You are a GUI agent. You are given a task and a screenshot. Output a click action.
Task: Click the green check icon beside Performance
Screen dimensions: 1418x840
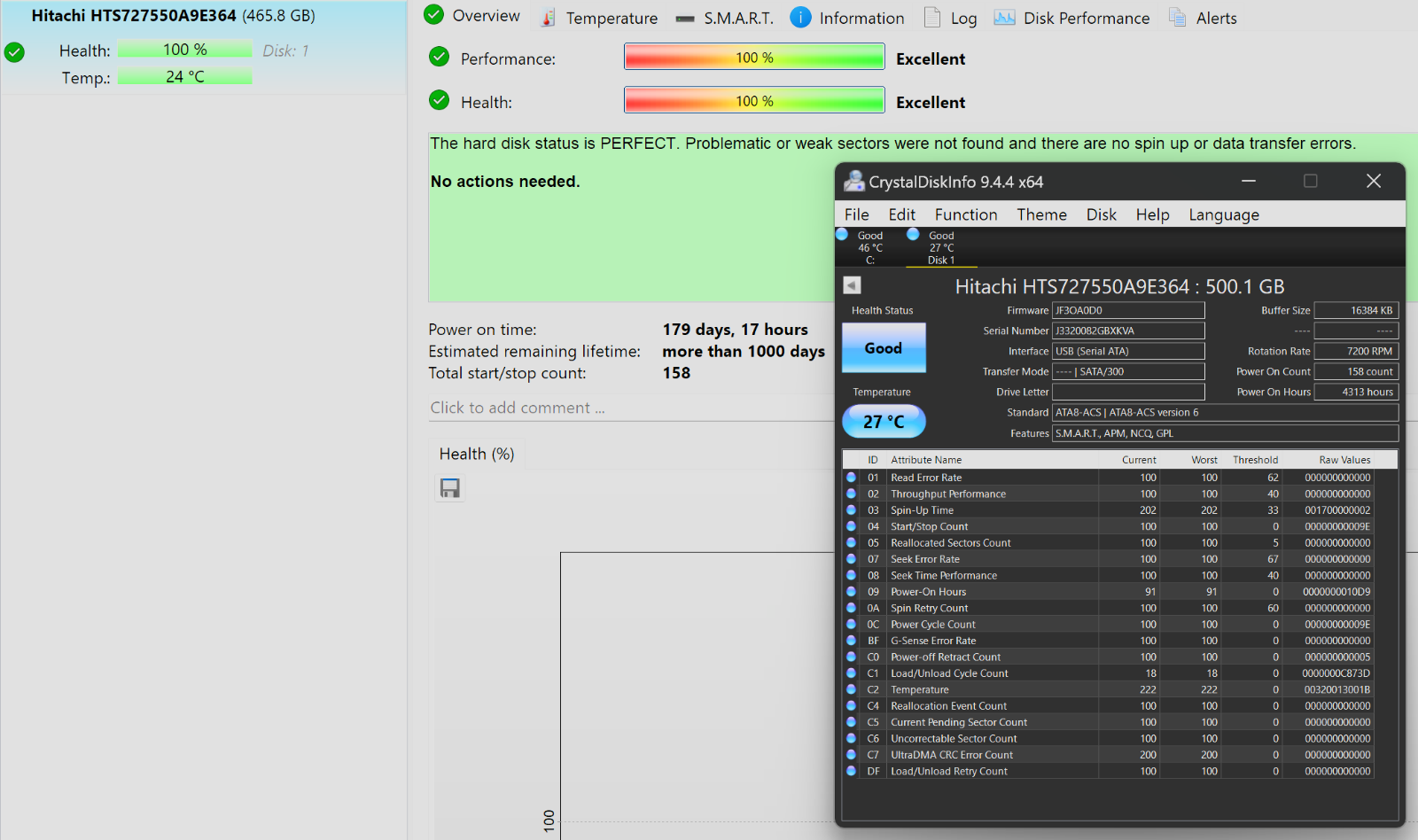[439, 57]
